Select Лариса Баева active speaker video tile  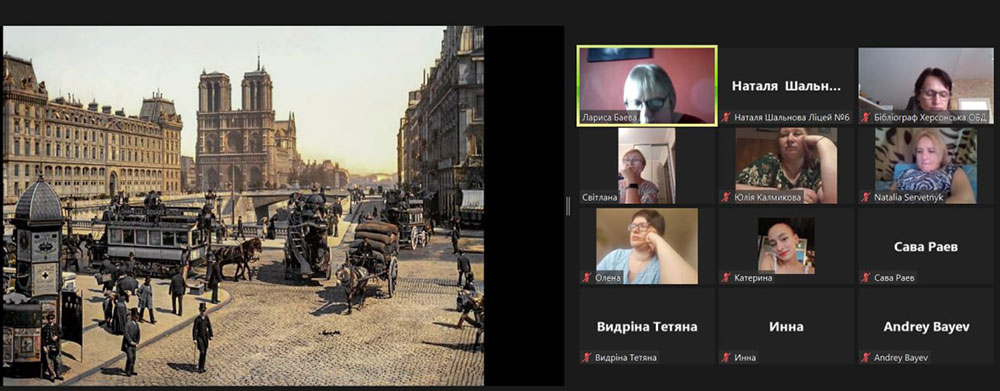(x=647, y=85)
